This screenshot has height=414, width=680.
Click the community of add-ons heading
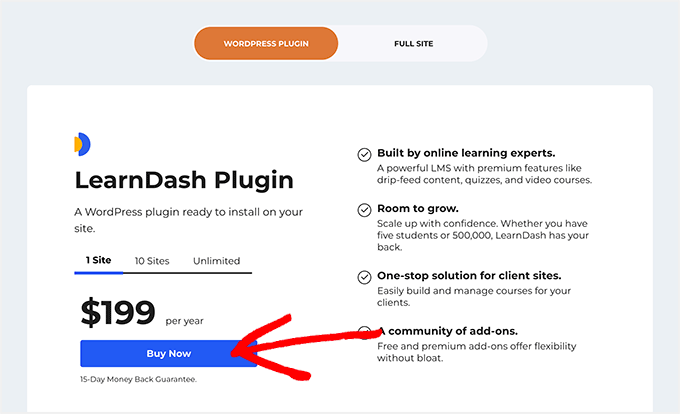point(448,331)
